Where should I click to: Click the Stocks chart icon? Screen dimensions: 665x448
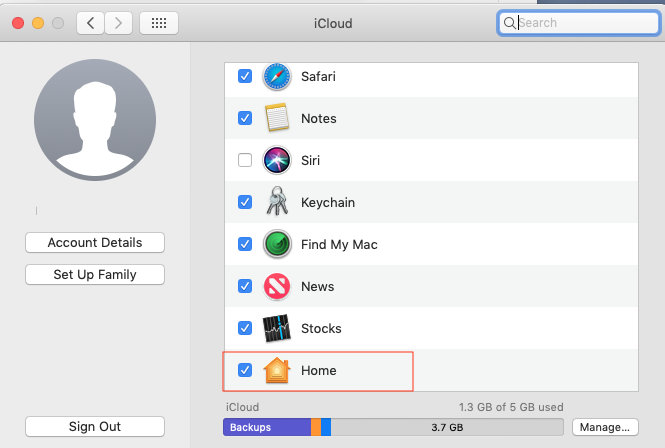tap(277, 328)
